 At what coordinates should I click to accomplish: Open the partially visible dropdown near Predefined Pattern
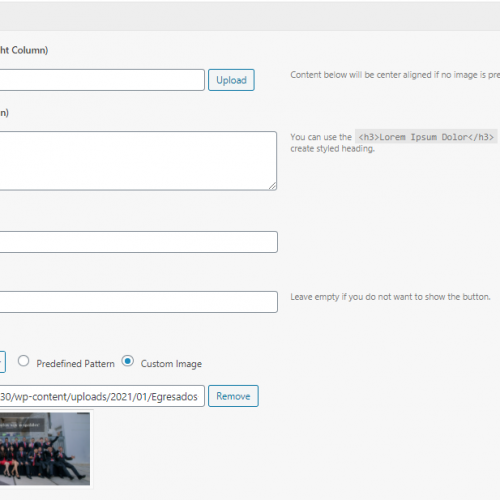[3, 362]
